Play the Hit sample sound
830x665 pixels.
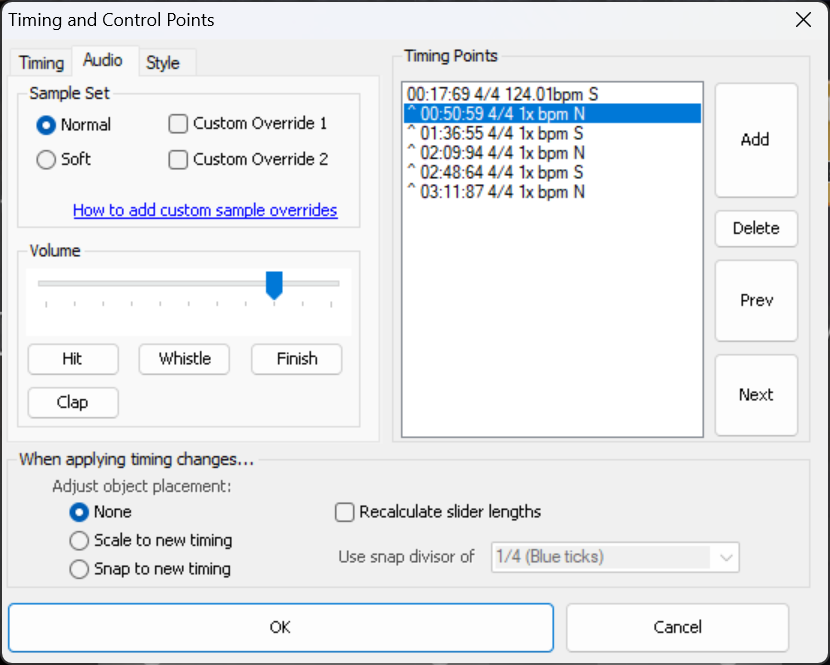pos(72,359)
